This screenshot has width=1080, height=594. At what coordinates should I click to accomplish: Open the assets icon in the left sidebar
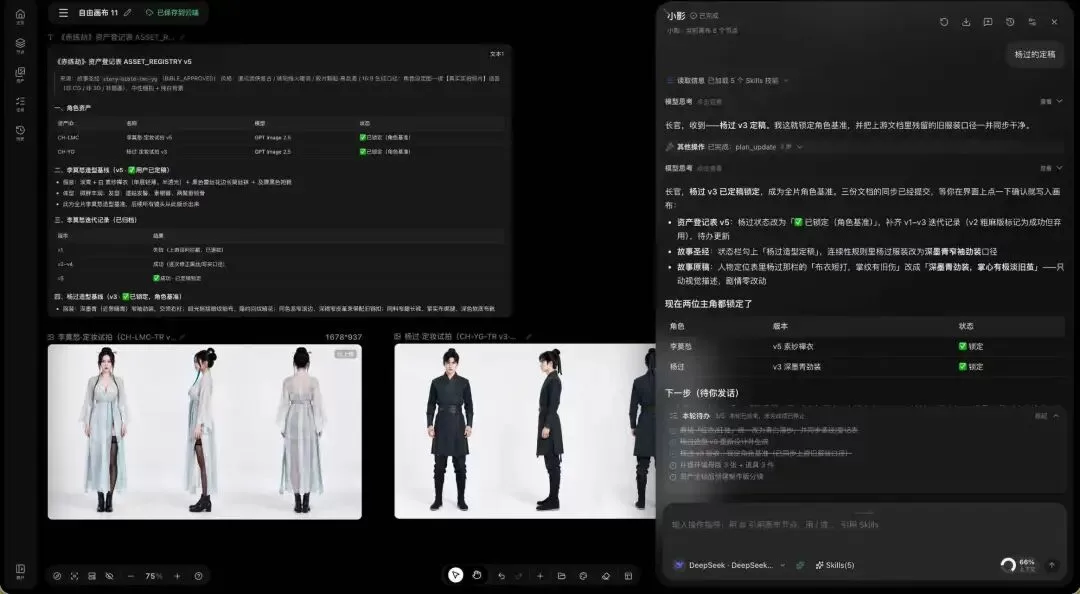pyautogui.click(x=20, y=72)
